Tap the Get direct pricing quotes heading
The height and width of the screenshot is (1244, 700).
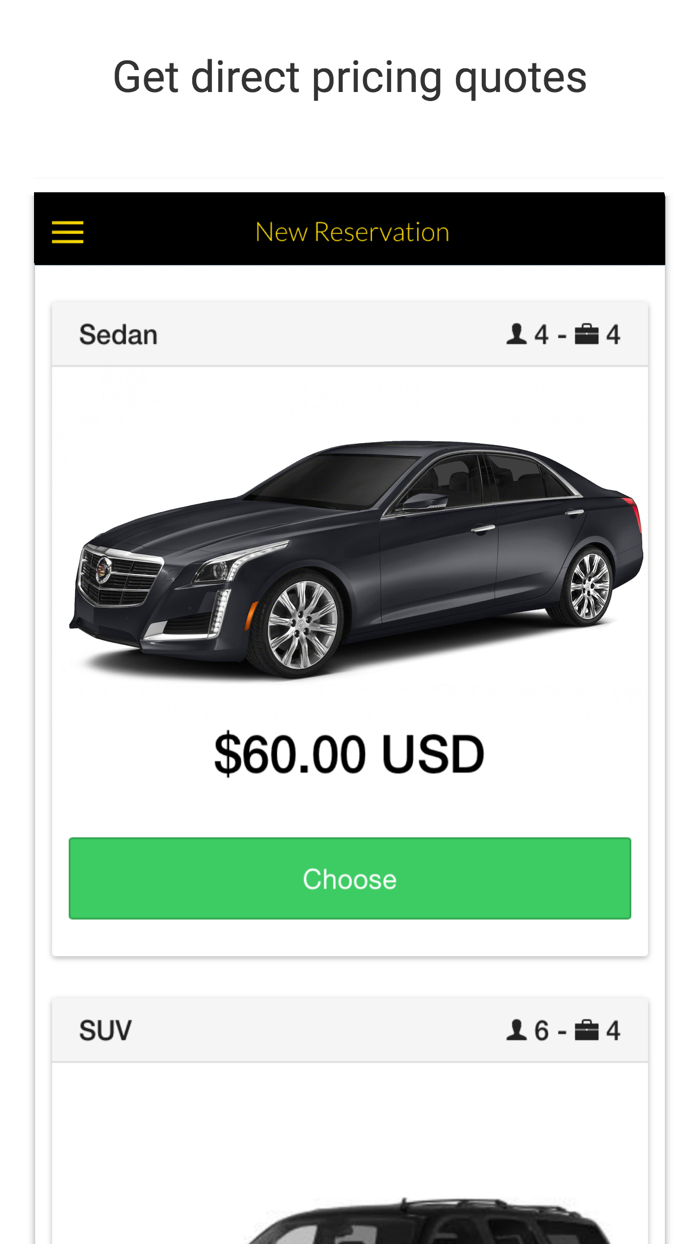350,75
